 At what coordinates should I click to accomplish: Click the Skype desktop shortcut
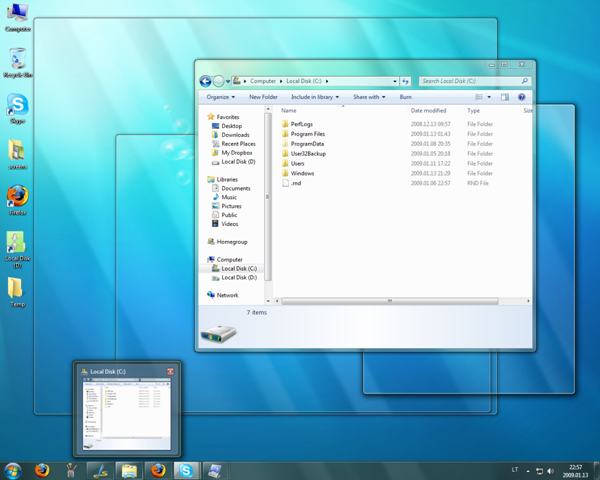pyautogui.click(x=18, y=109)
